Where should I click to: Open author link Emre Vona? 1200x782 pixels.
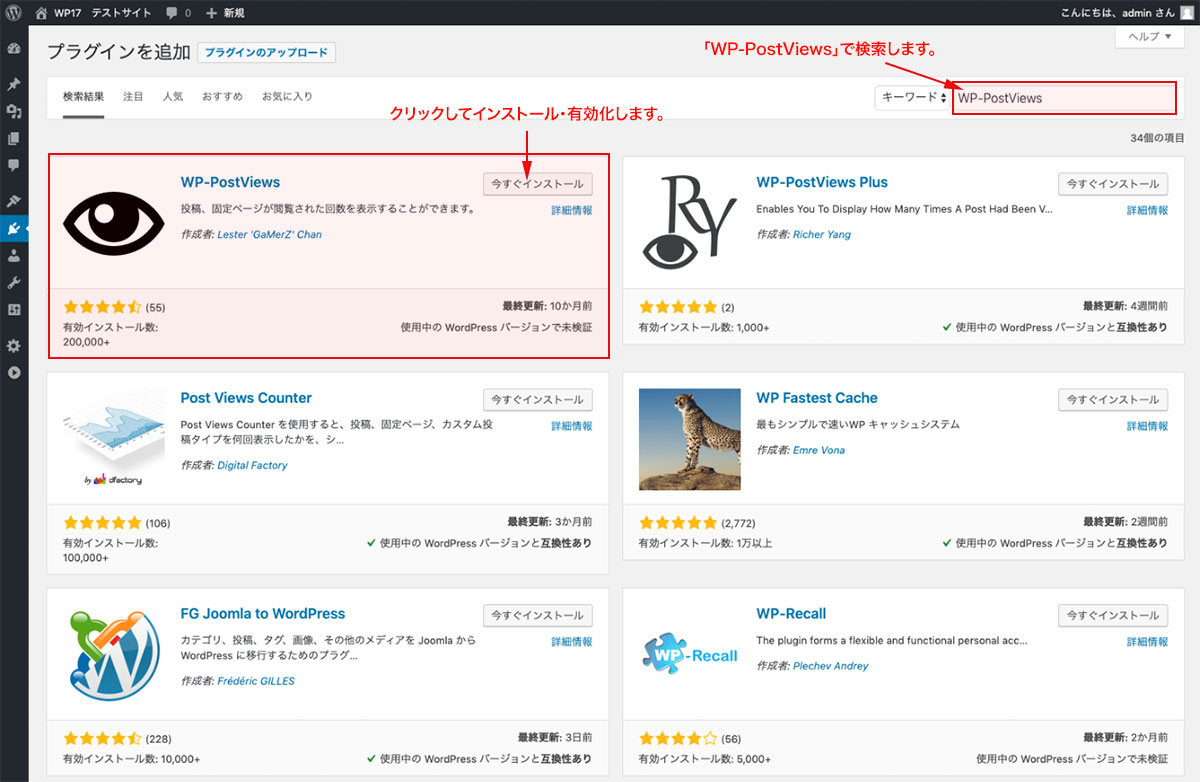point(819,451)
